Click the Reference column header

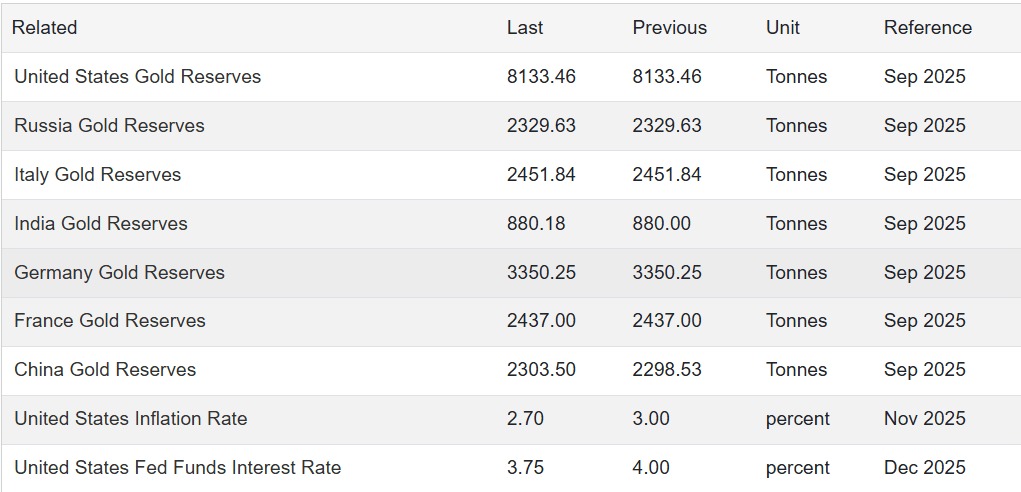pos(927,28)
